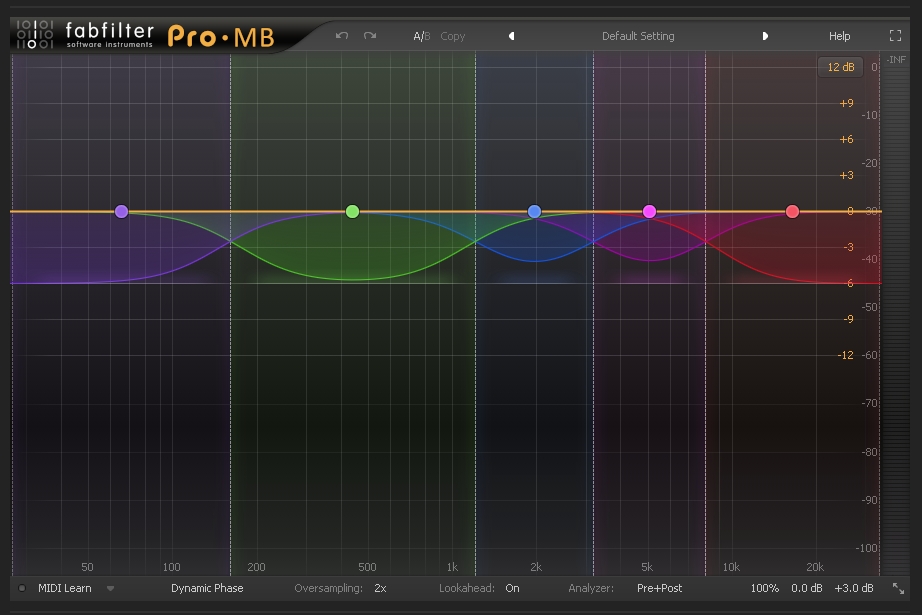922x615 pixels.
Task: Select the red high band handle
Action: tap(793, 212)
